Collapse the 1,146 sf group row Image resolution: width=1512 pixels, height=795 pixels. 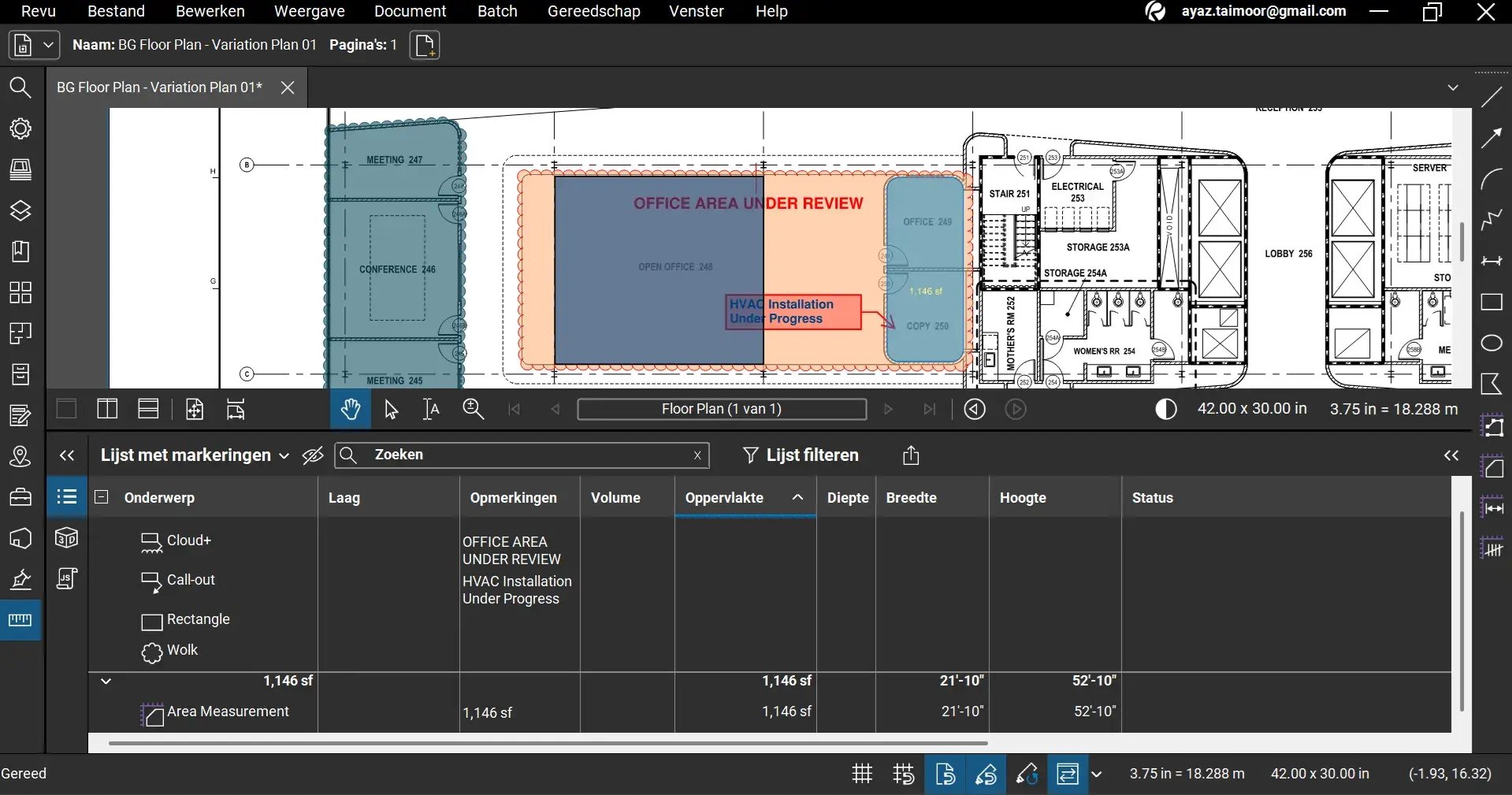pos(106,681)
